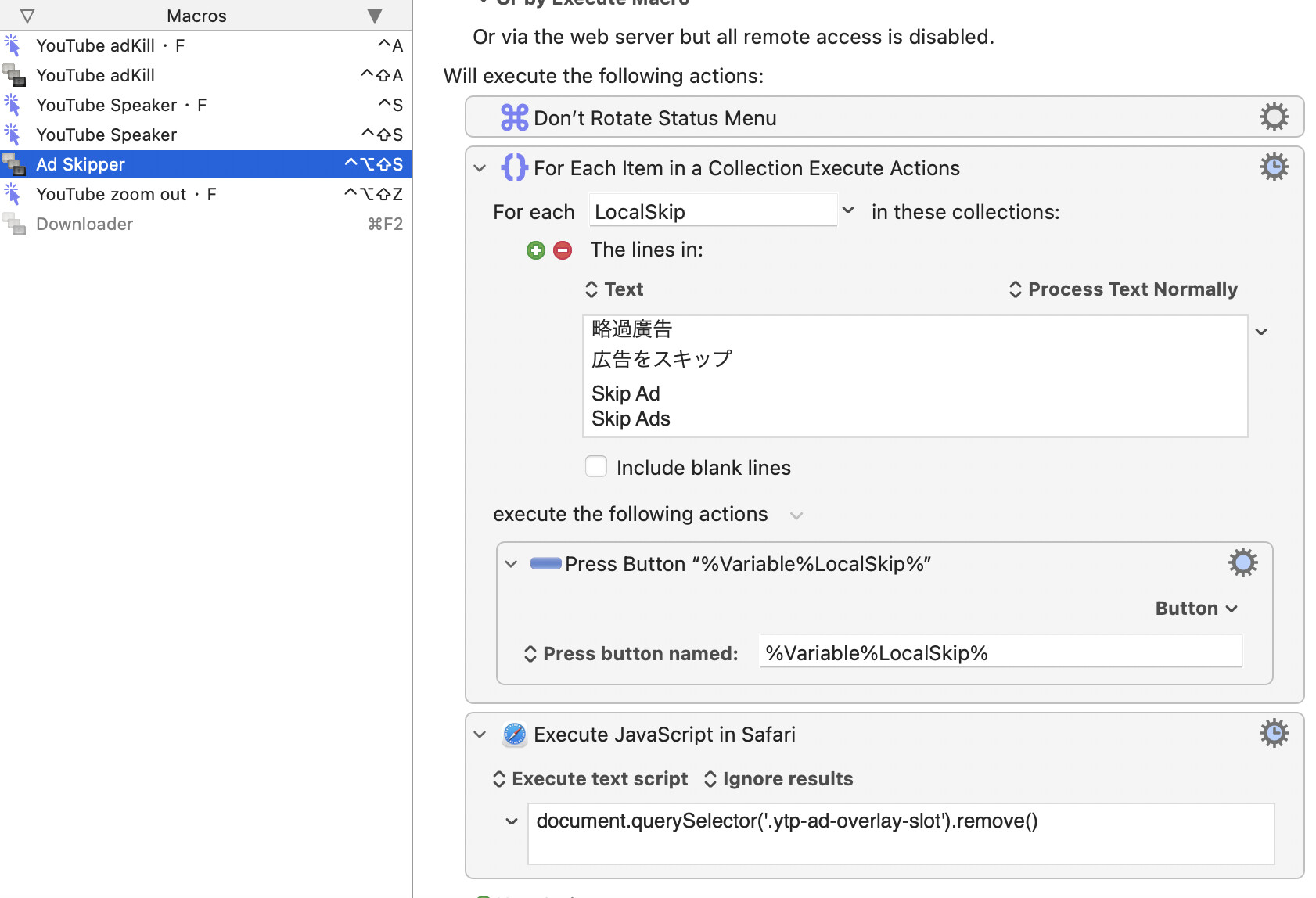Click the Press button named field
Viewport: 1316px width, 898px height.
pos(1001,652)
